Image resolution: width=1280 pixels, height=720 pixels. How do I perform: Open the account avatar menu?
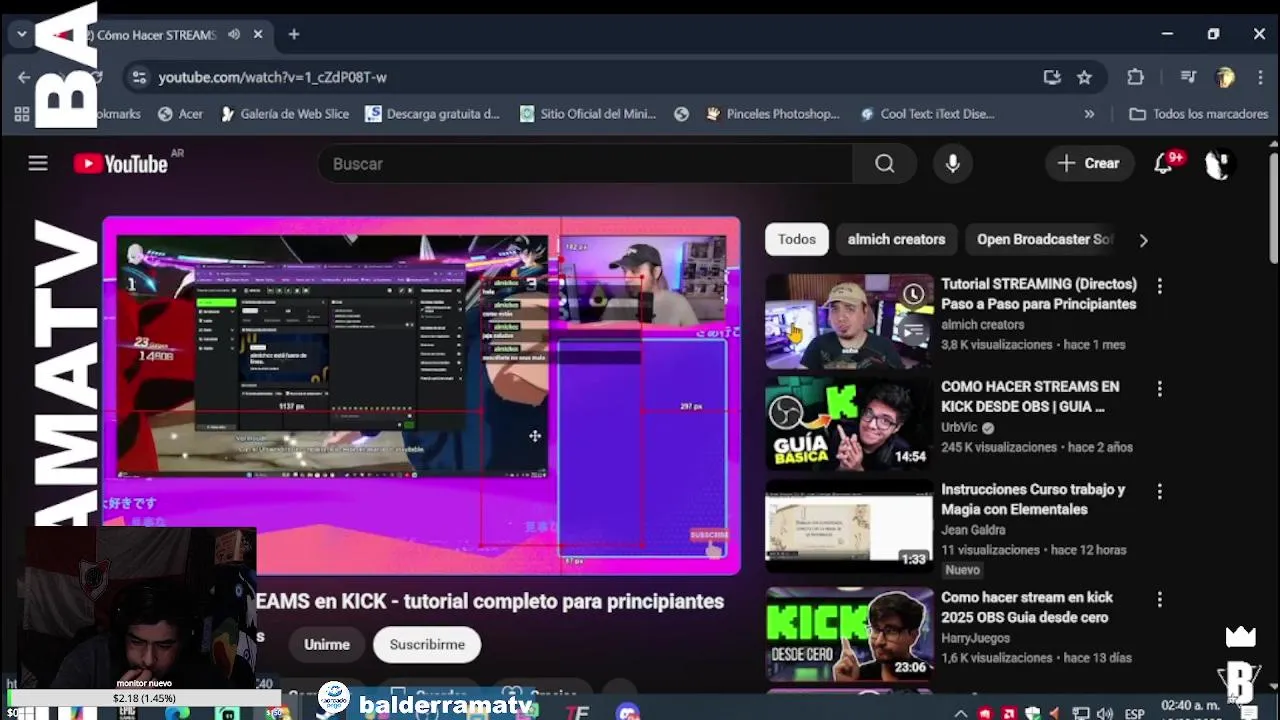1217,163
